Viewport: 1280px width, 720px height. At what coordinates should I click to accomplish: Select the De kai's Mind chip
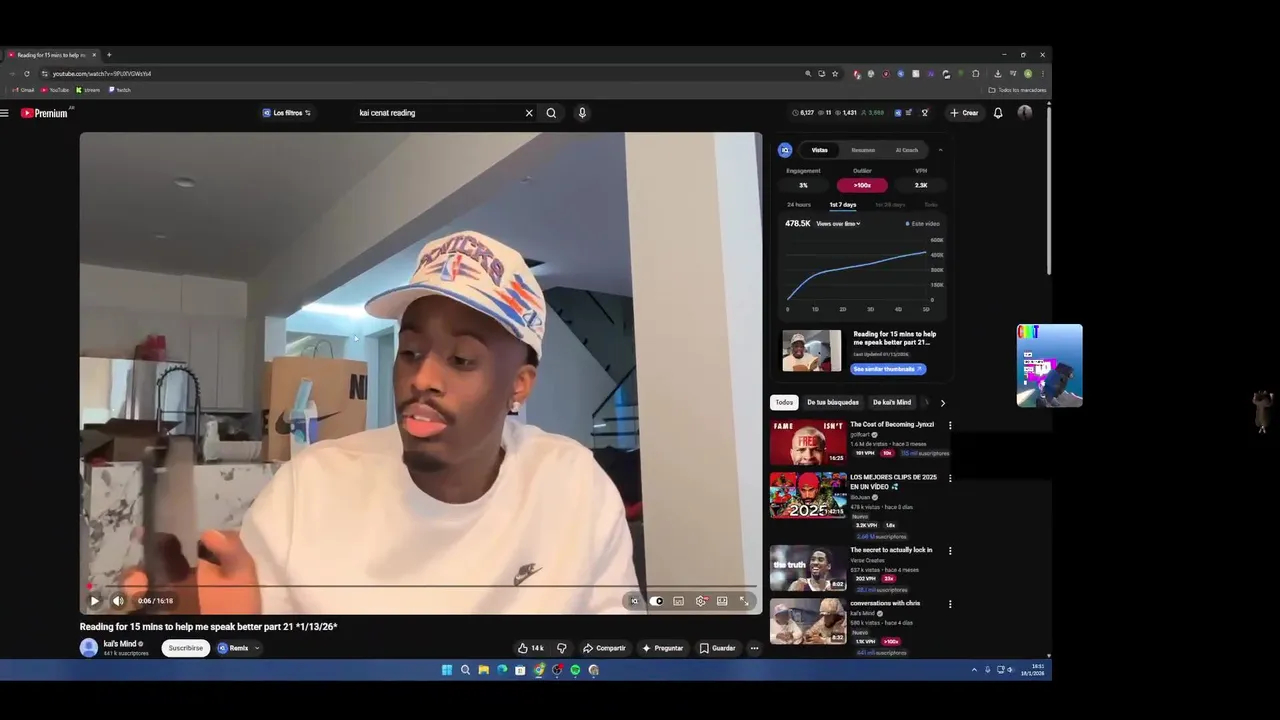(x=892, y=402)
